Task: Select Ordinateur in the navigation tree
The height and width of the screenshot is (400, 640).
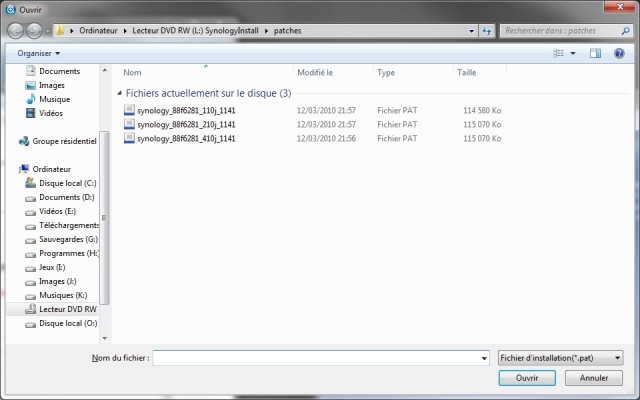Action: tap(52, 169)
